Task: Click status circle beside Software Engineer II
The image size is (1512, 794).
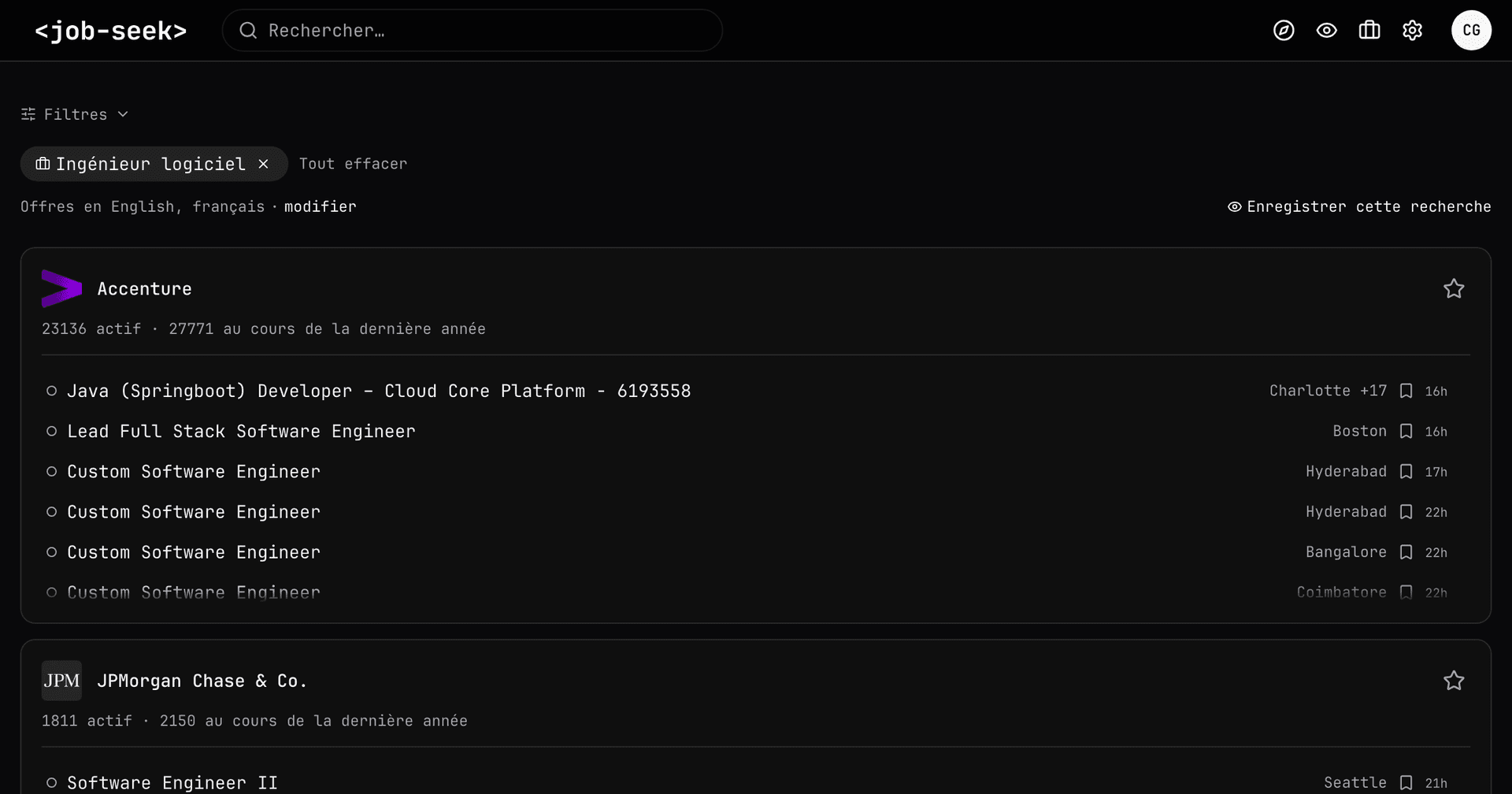Action: click(51, 783)
